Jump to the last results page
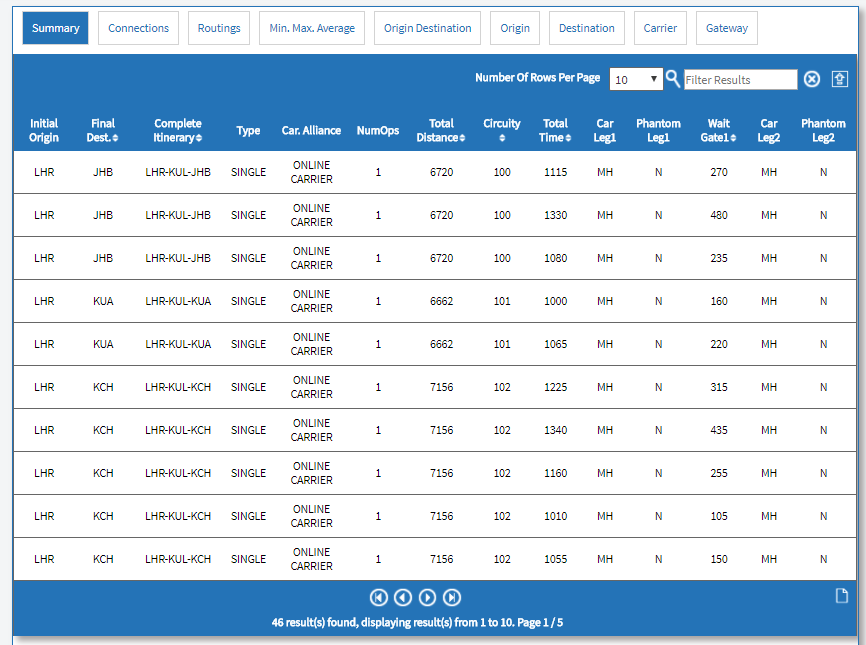Image resolution: width=866 pixels, height=645 pixels. click(x=452, y=598)
